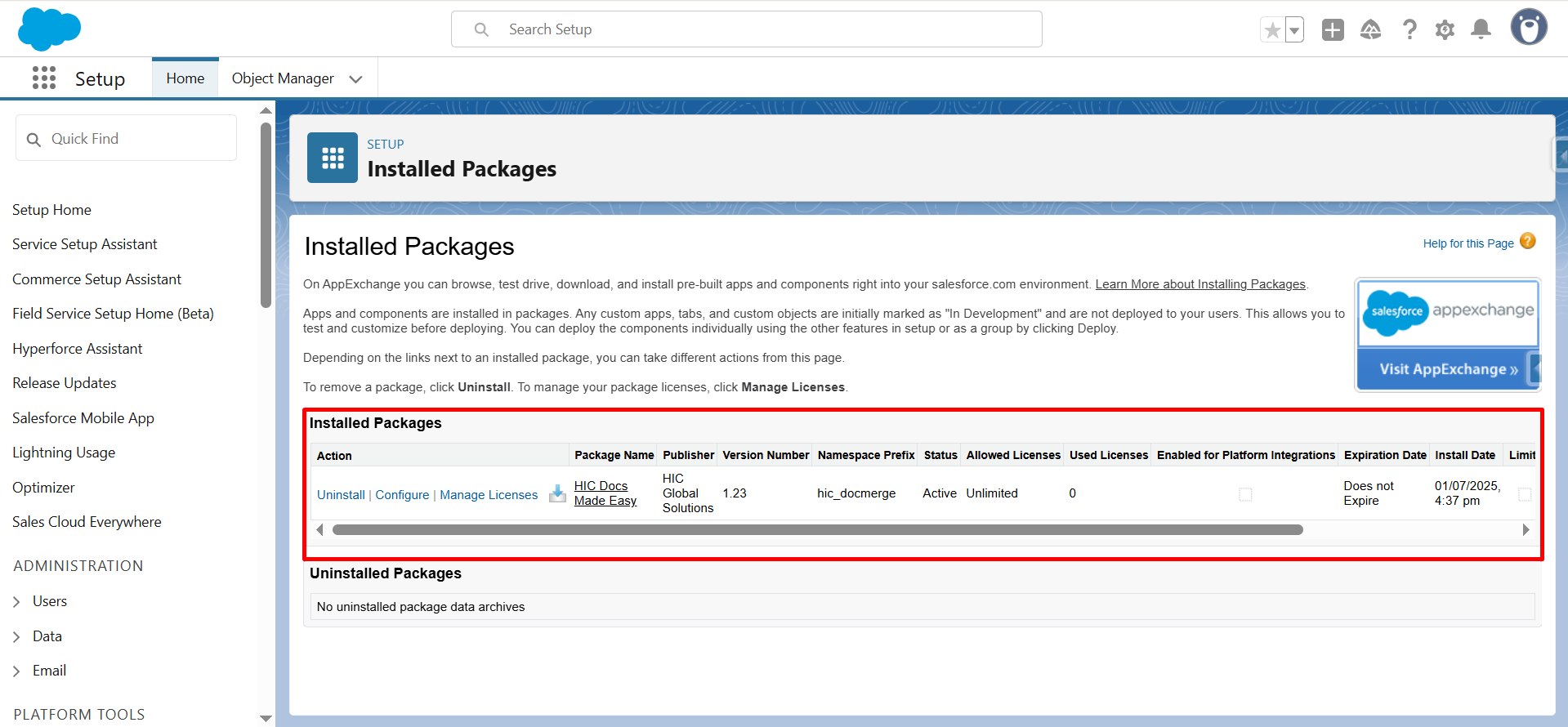This screenshot has width=1568, height=727.
Task: Open the App Launcher grid icon
Action: point(44,78)
